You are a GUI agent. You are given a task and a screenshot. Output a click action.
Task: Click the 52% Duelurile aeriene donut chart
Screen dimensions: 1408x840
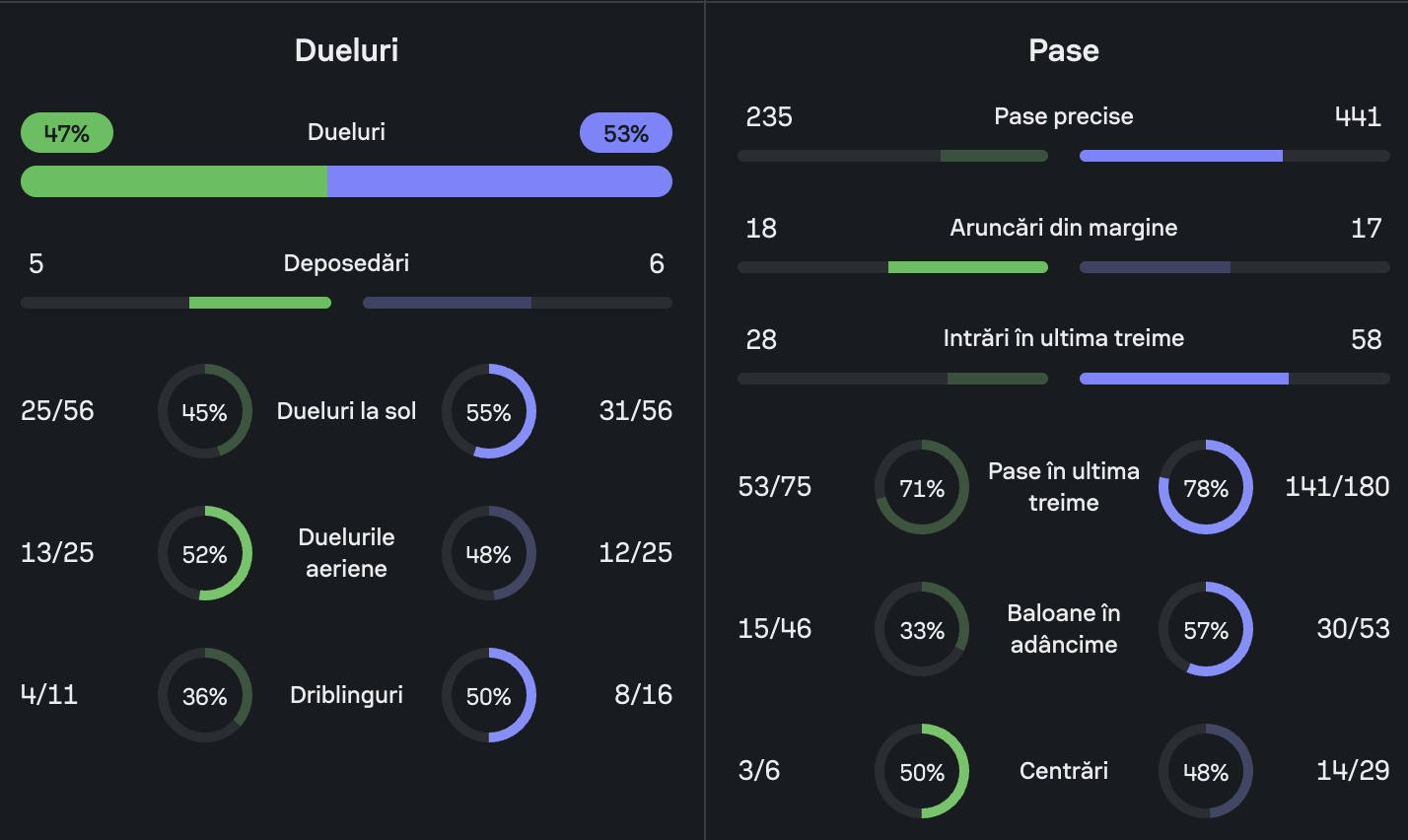click(x=205, y=554)
